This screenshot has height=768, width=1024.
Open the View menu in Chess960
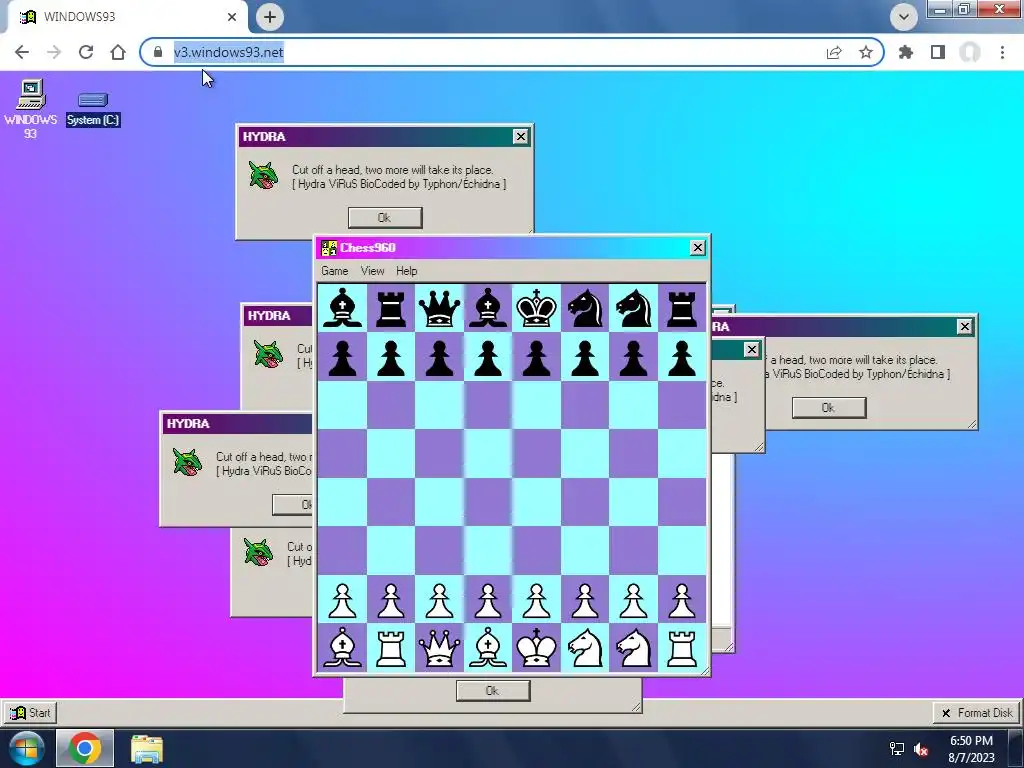tap(372, 271)
